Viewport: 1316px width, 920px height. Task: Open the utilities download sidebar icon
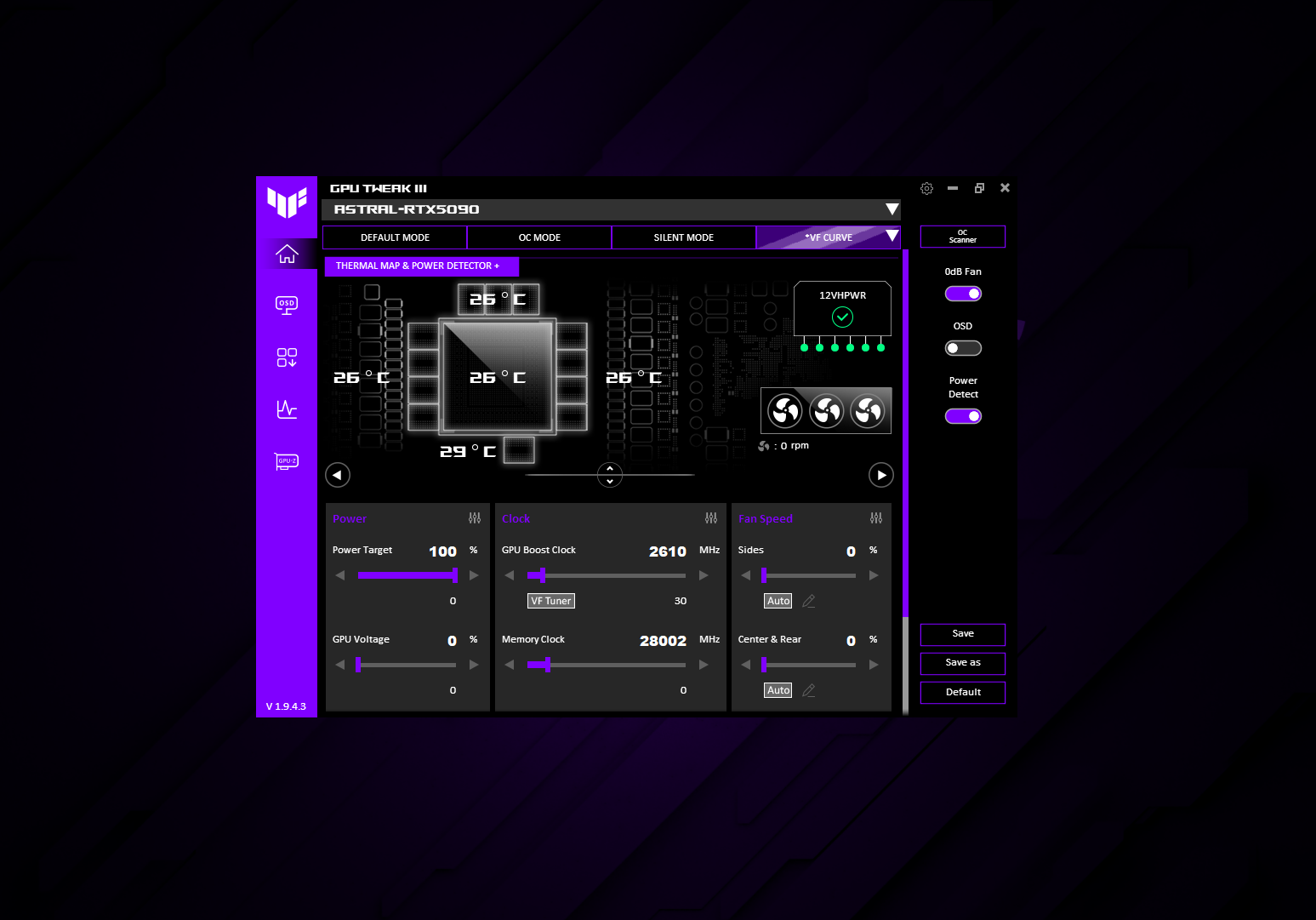(287, 357)
